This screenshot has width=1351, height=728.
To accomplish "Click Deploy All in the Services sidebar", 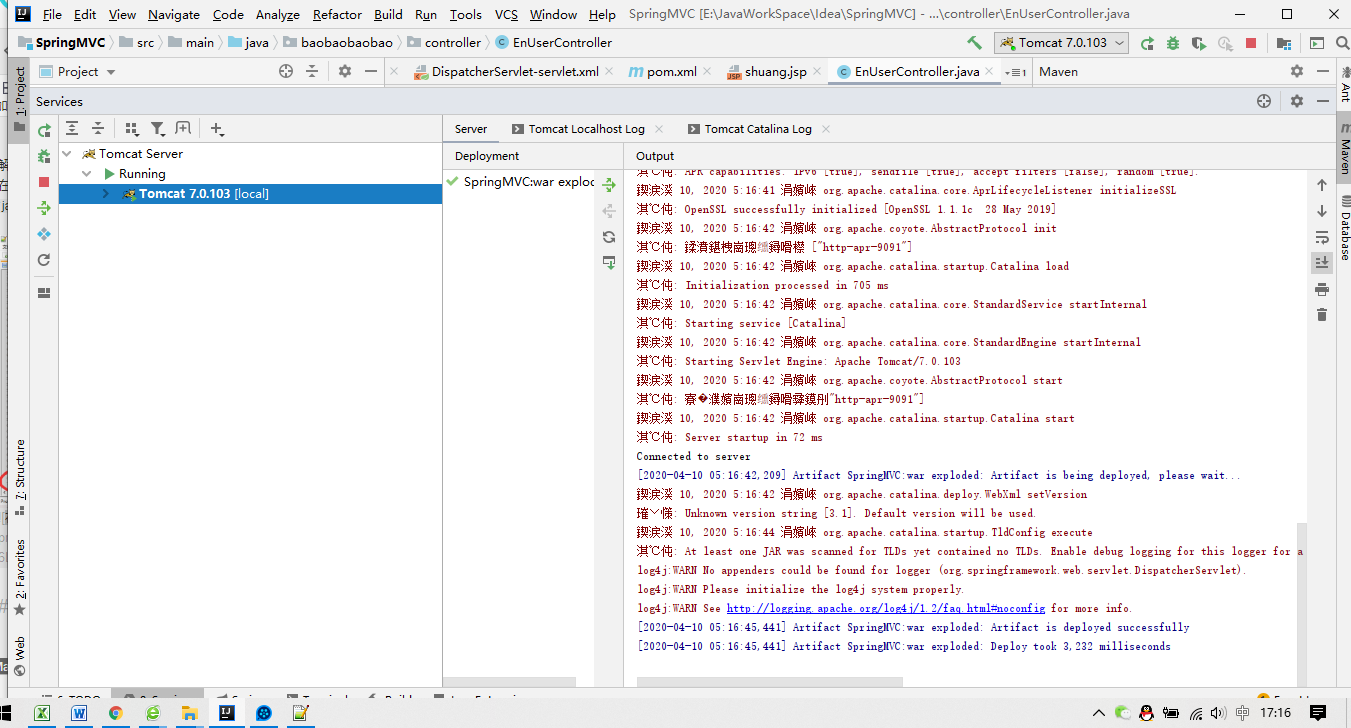I will (44, 208).
